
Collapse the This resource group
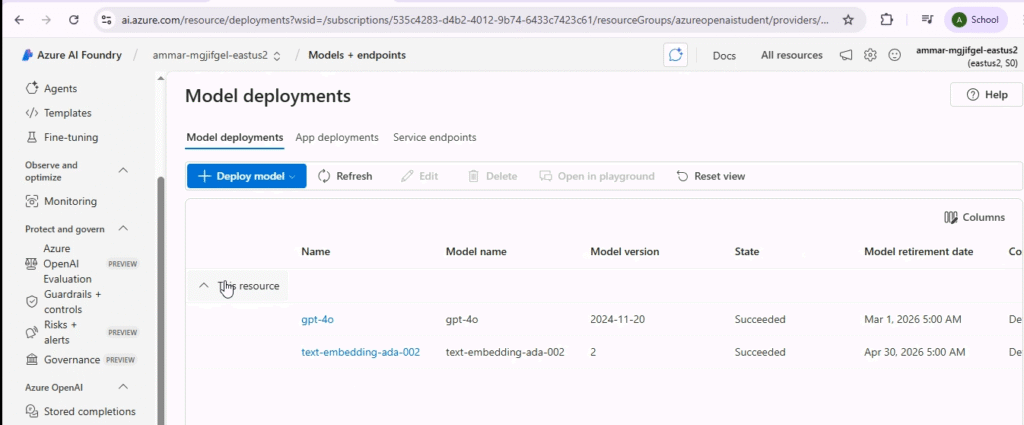coord(204,286)
